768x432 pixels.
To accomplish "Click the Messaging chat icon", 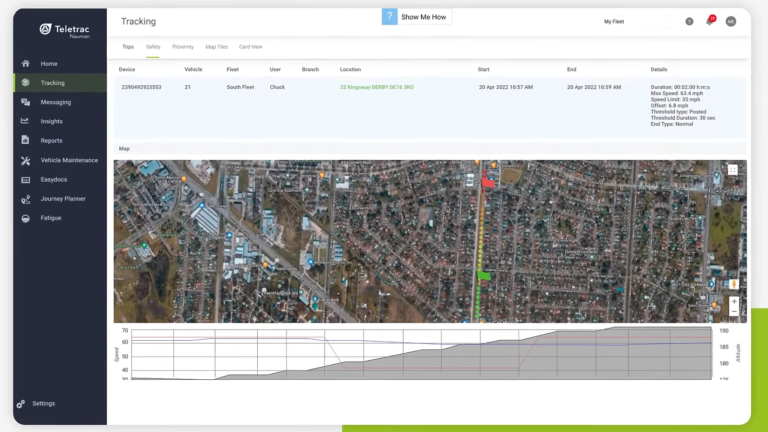I will coord(24,102).
